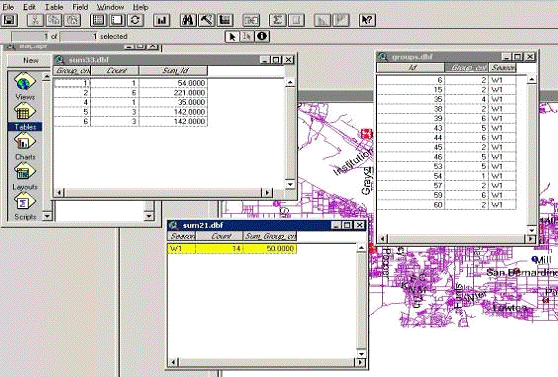Open the Field menu
The height and width of the screenshot is (377, 558).
click(80, 7)
